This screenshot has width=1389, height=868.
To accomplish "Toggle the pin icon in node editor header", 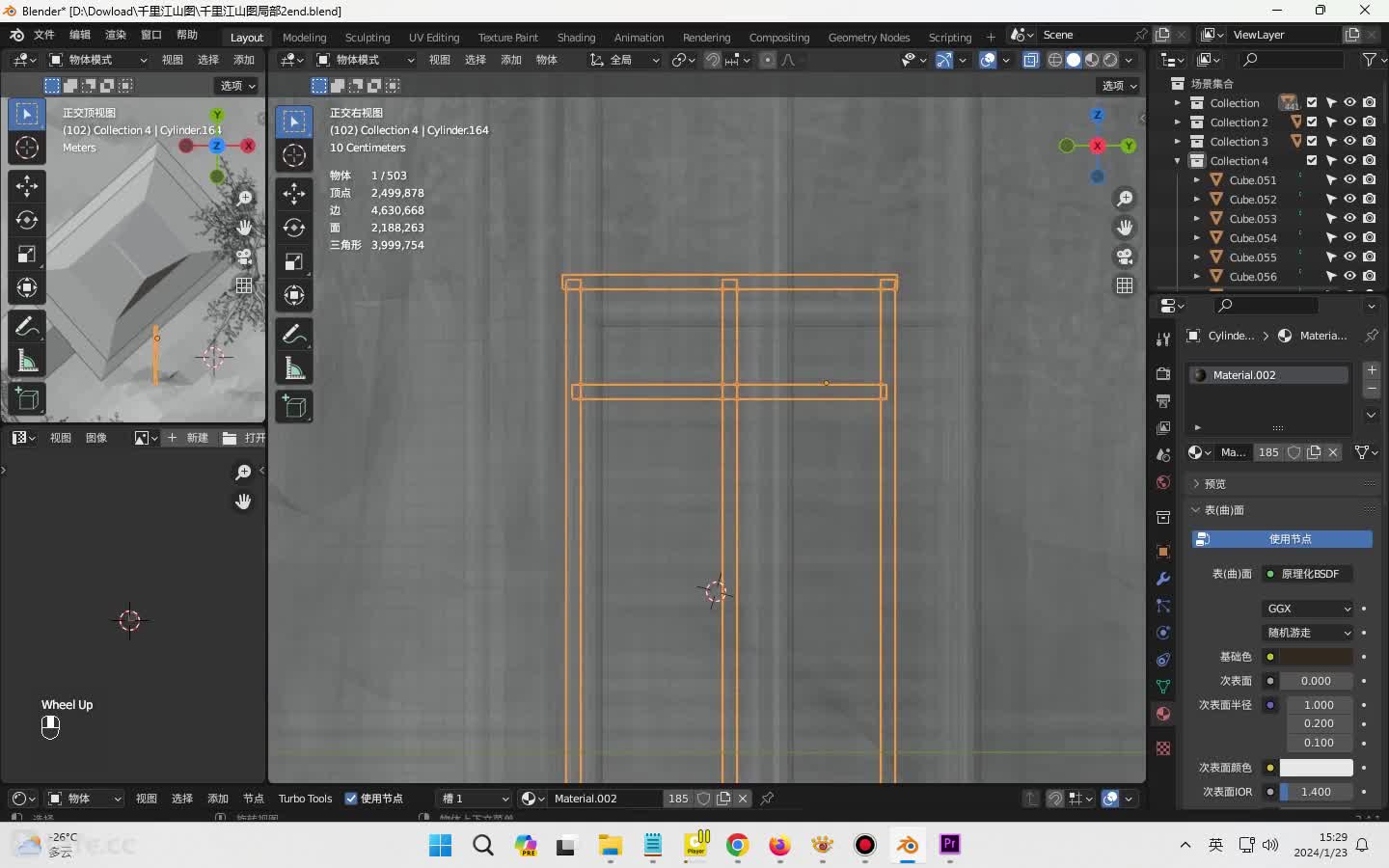I will 767,799.
